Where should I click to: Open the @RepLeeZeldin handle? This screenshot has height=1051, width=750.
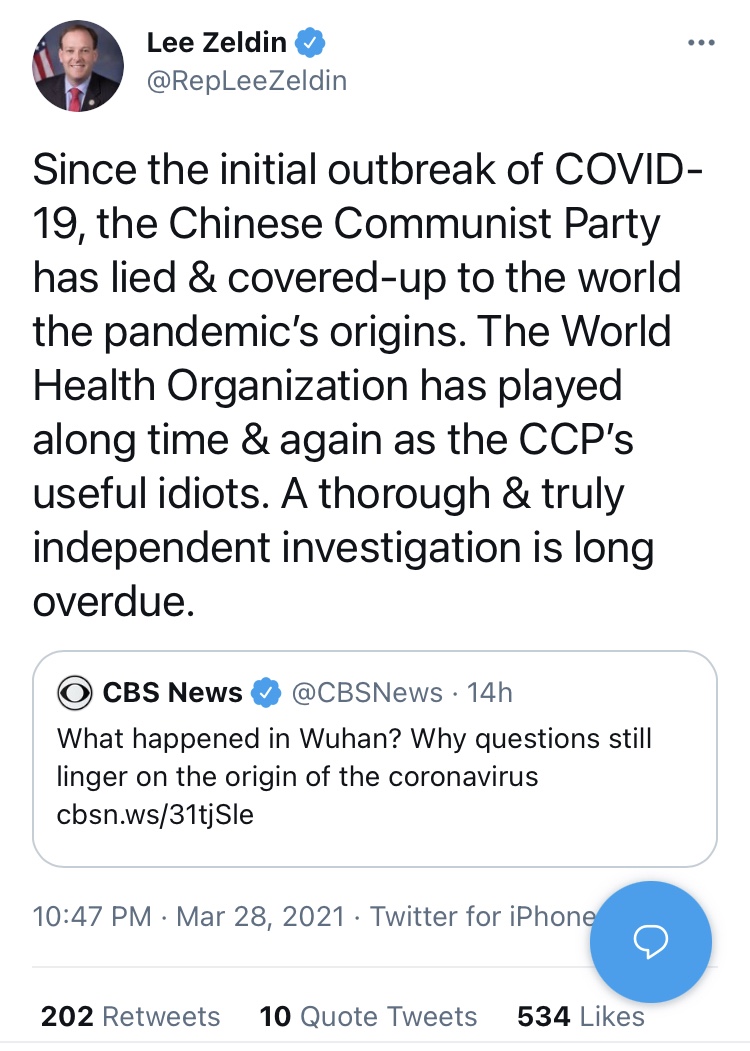point(246,80)
